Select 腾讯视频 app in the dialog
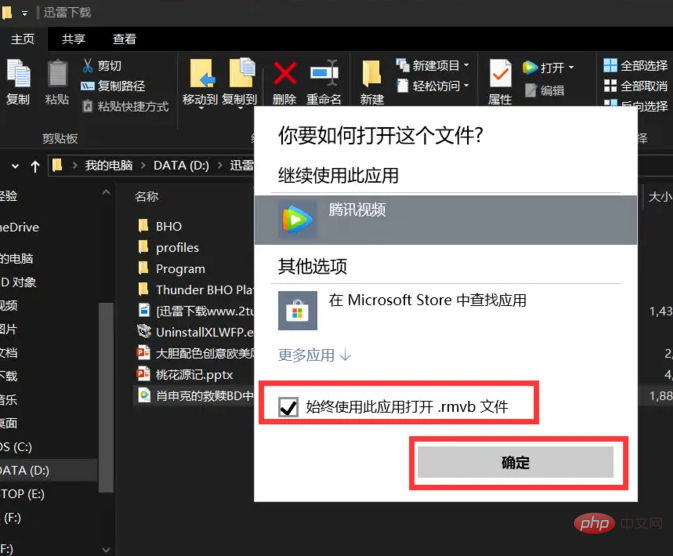This screenshot has height=556, width=673. click(446, 220)
